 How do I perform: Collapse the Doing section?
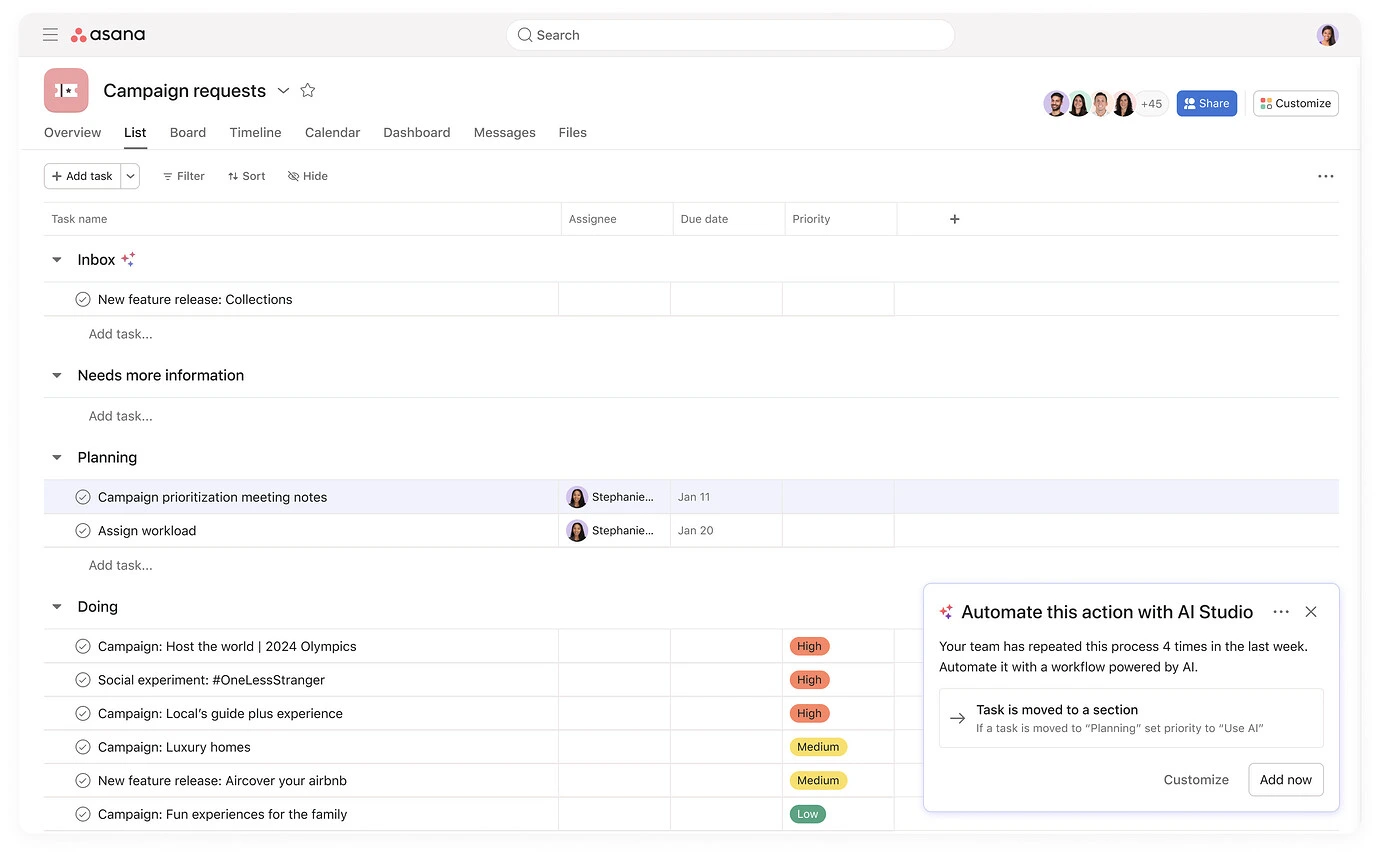point(57,606)
